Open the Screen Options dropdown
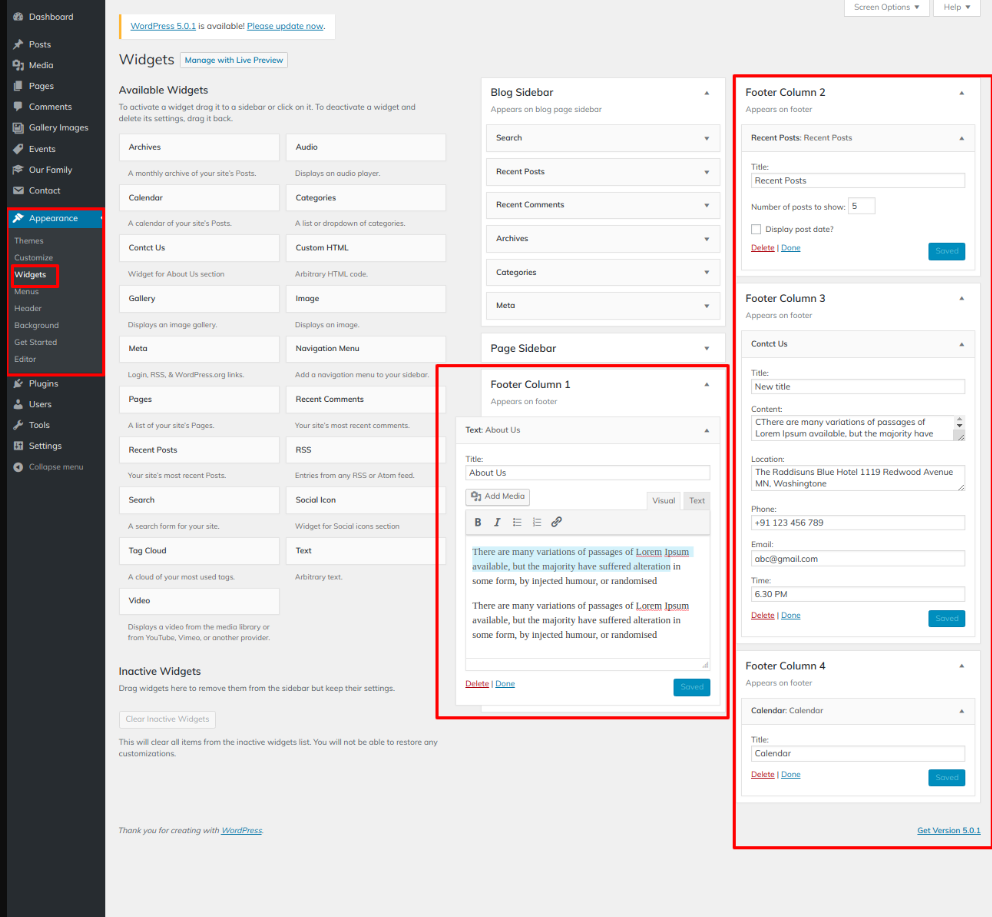Screen dimensions: 992x917 [x=886, y=7]
